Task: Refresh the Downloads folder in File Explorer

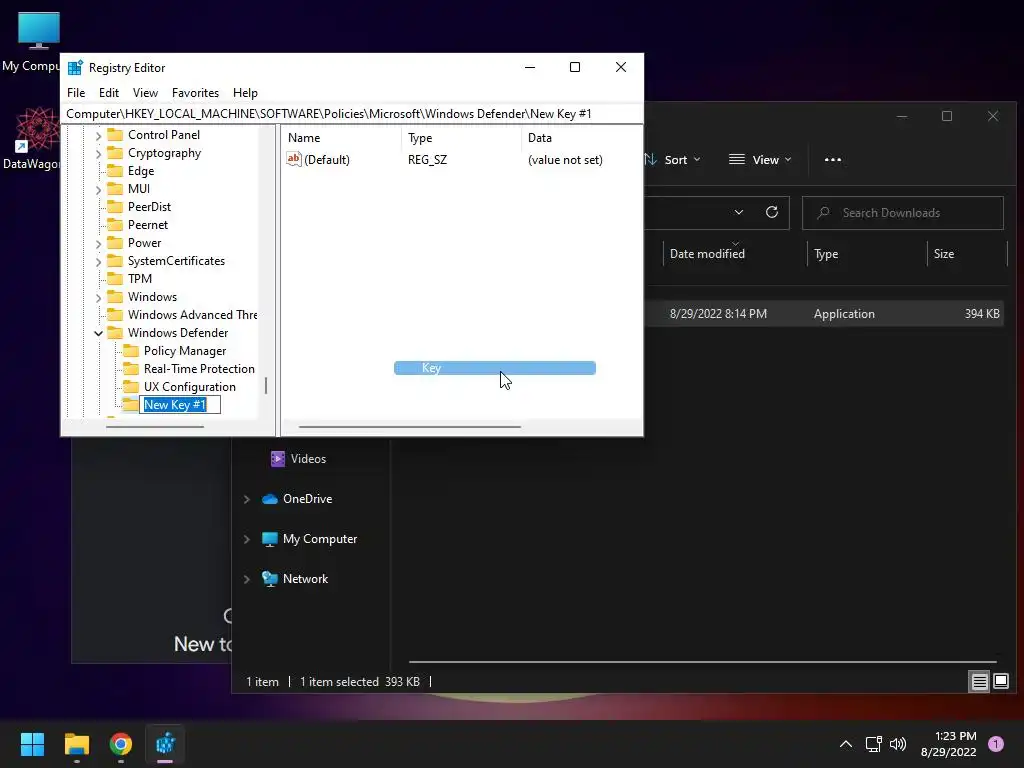Action: 772,212
